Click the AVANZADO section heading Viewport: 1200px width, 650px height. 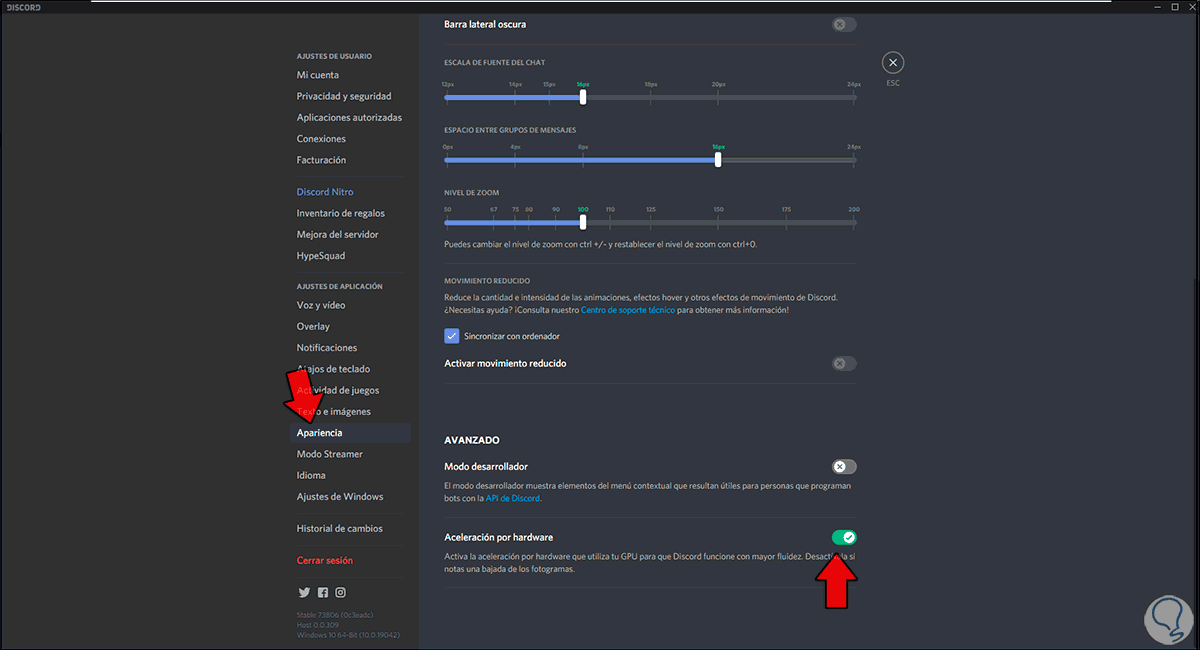[472, 440]
